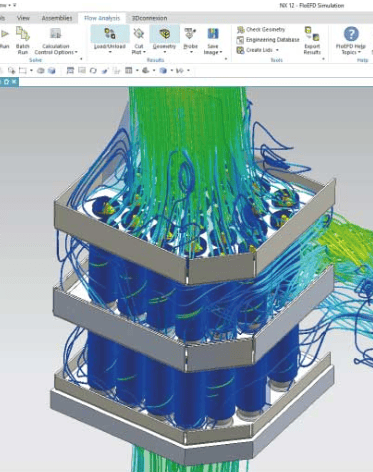Click the Load/Unload results icon

[110, 33]
